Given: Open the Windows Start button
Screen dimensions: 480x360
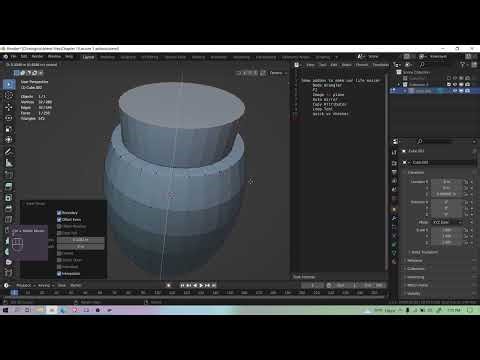Looking at the screenshot, I should 5,310.
